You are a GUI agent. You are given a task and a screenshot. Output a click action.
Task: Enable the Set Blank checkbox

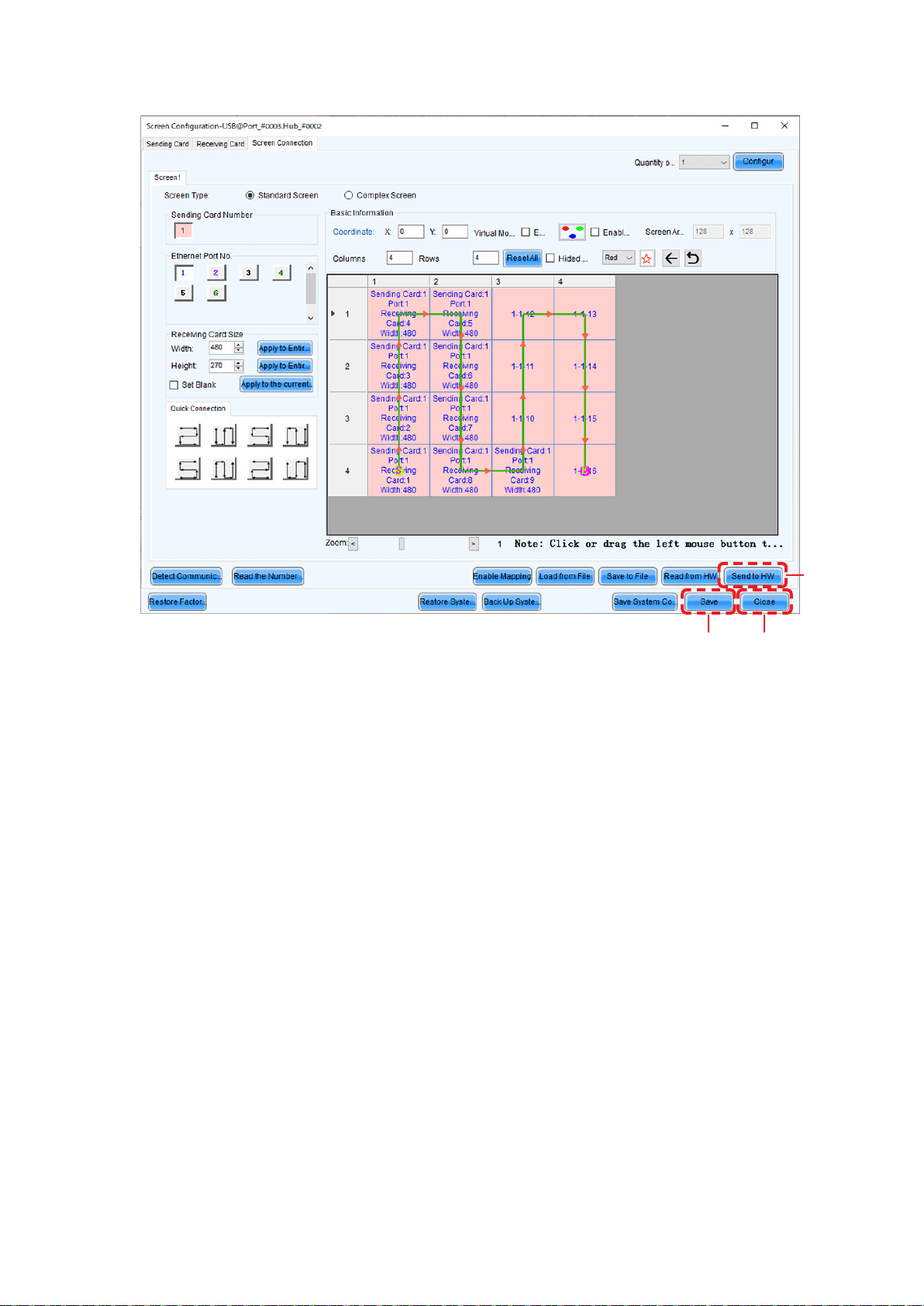[174, 385]
